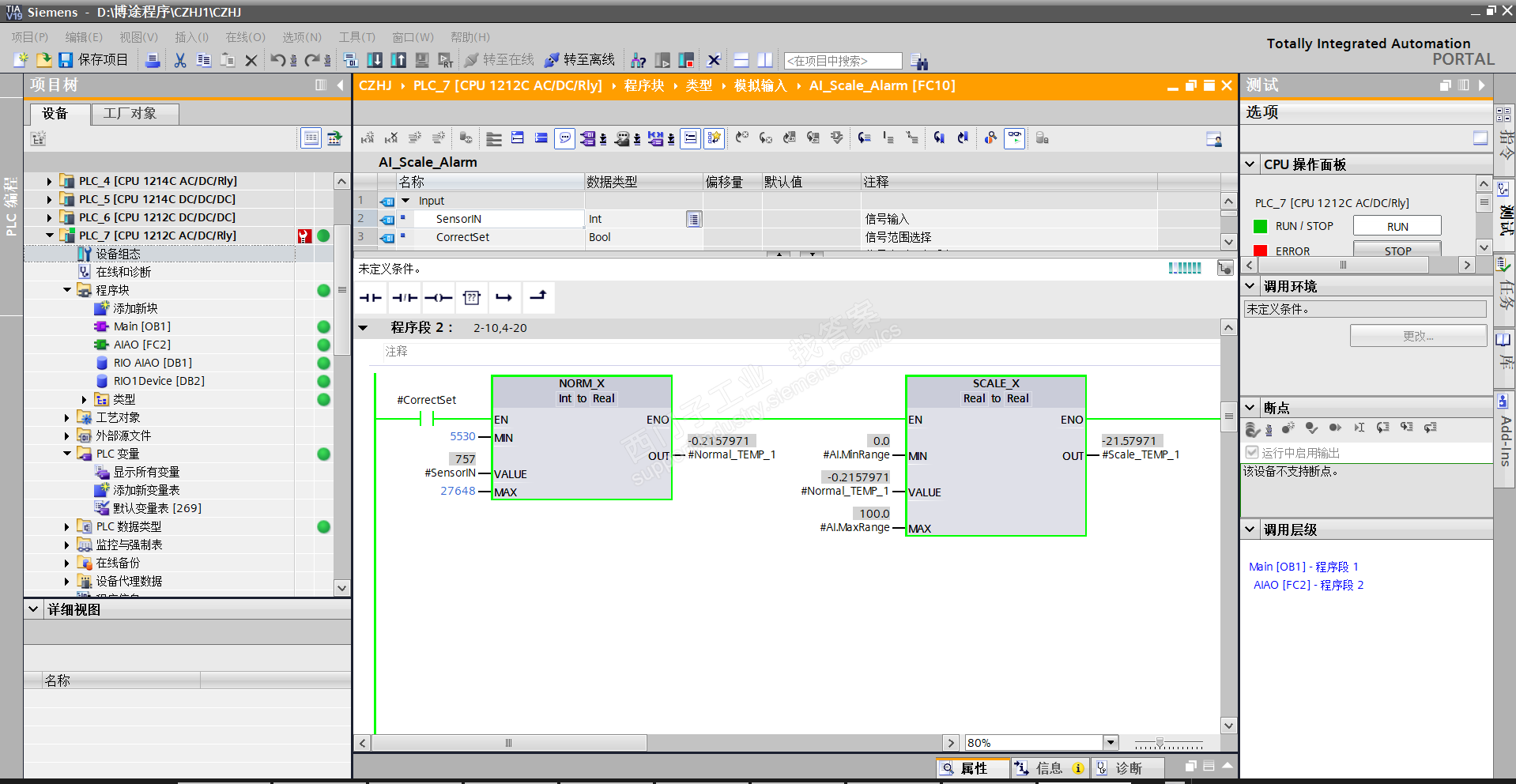Open the zoom level dropdown

1111,743
